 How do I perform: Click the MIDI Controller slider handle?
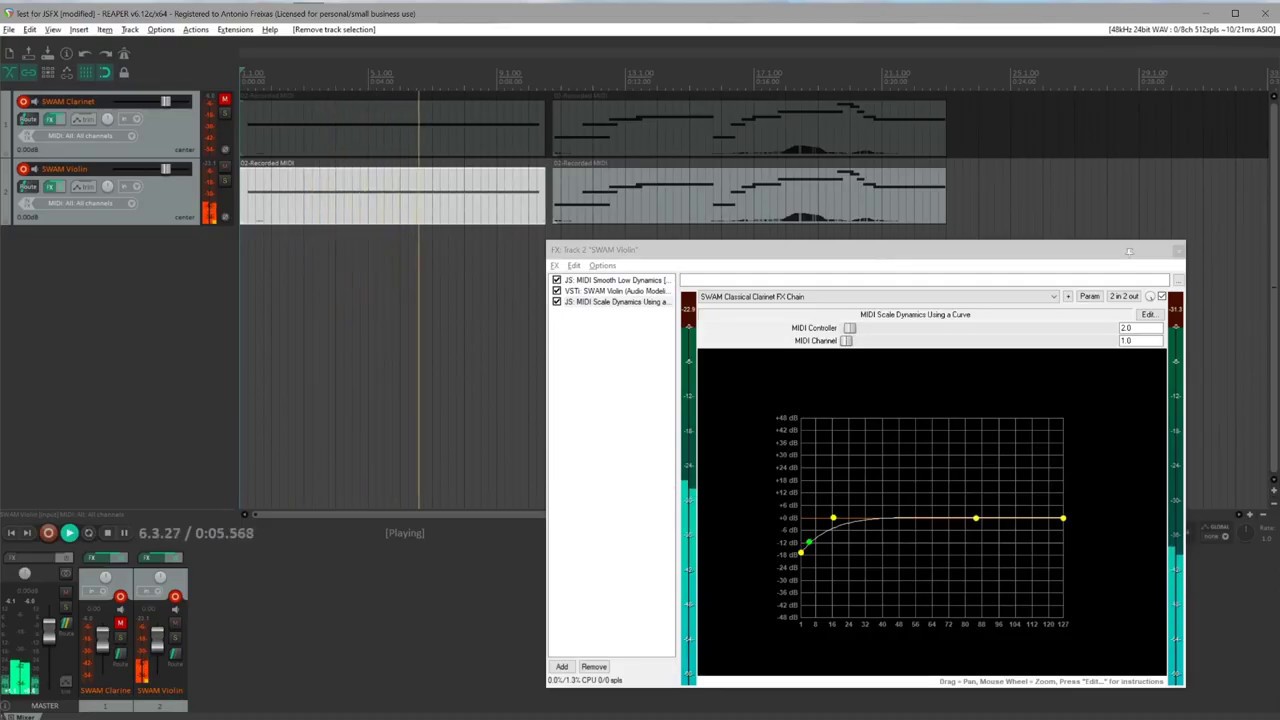click(850, 328)
